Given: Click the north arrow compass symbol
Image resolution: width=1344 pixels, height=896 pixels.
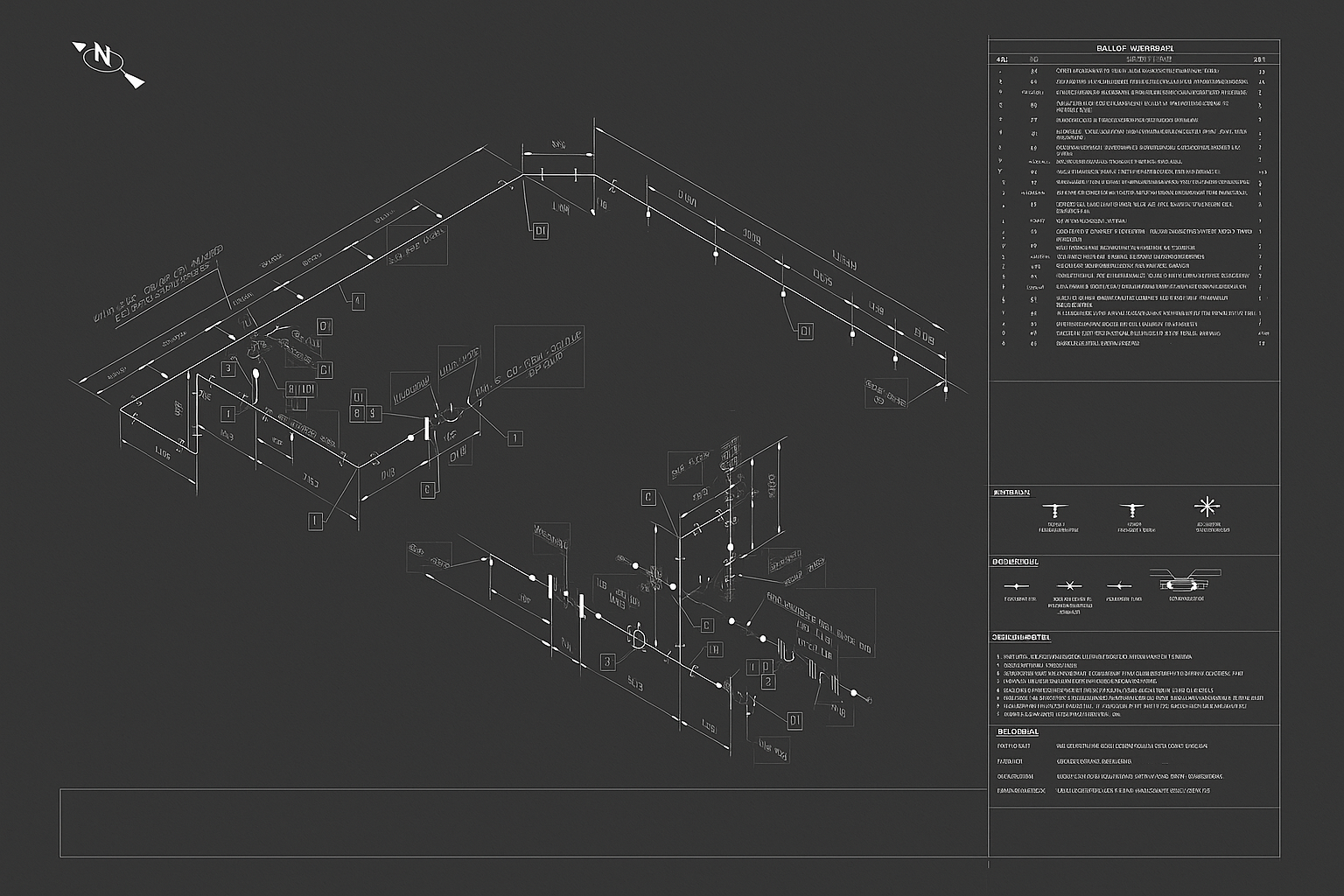Looking at the screenshot, I should [103, 59].
